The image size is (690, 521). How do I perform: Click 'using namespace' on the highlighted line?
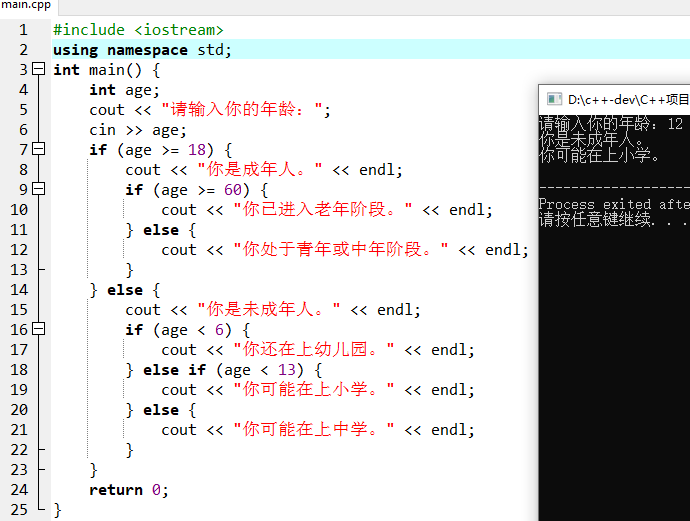click(120, 50)
